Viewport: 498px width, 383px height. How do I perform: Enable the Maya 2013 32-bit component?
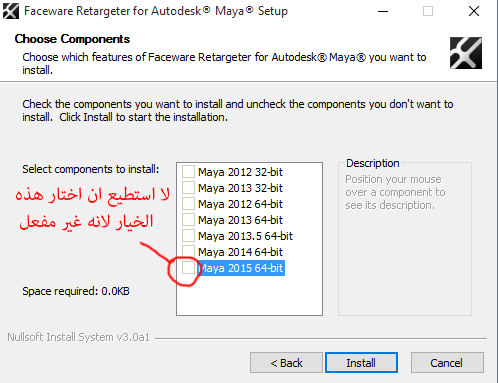(188, 188)
